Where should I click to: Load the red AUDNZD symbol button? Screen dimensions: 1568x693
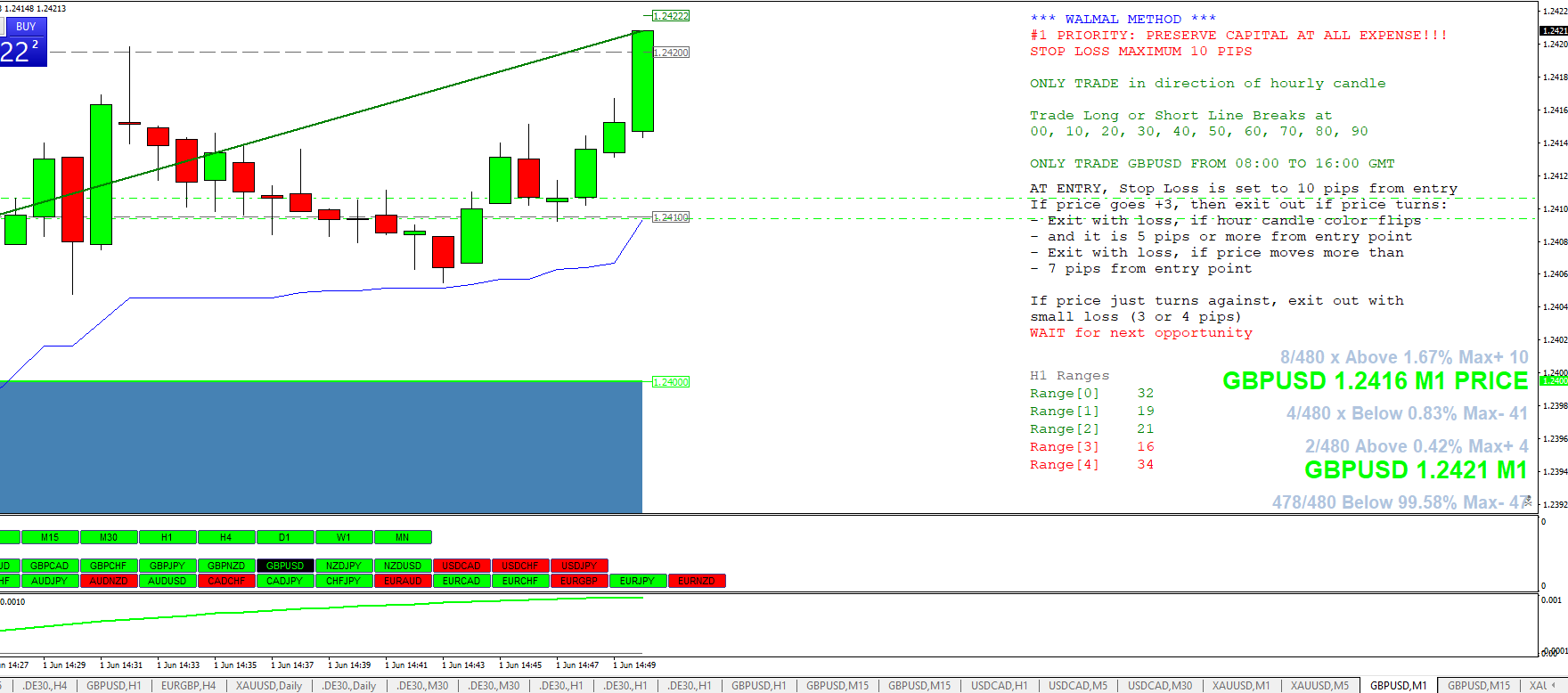[109, 581]
